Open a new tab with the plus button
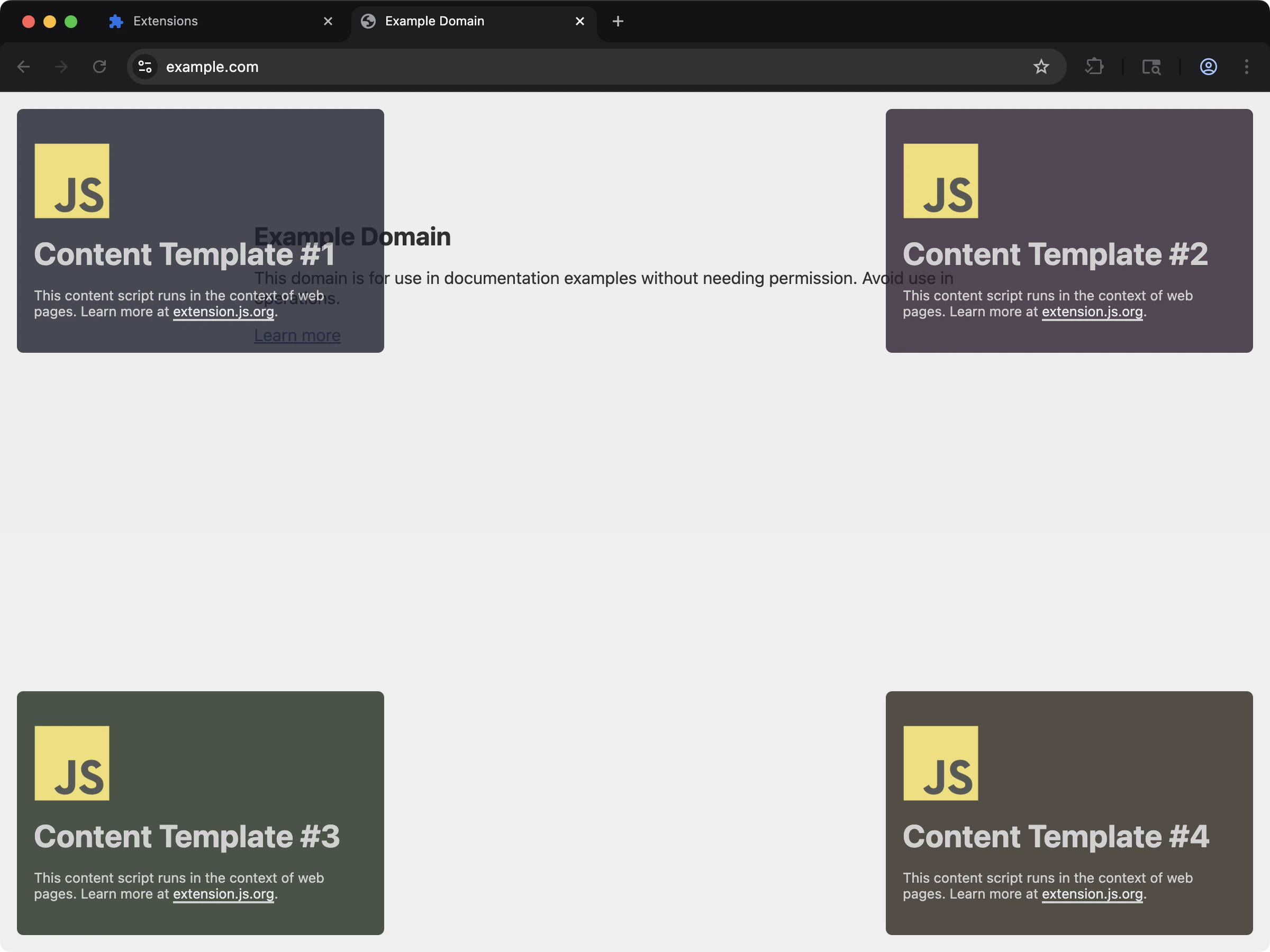This screenshot has width=1270, height=952. pos(618,21)
